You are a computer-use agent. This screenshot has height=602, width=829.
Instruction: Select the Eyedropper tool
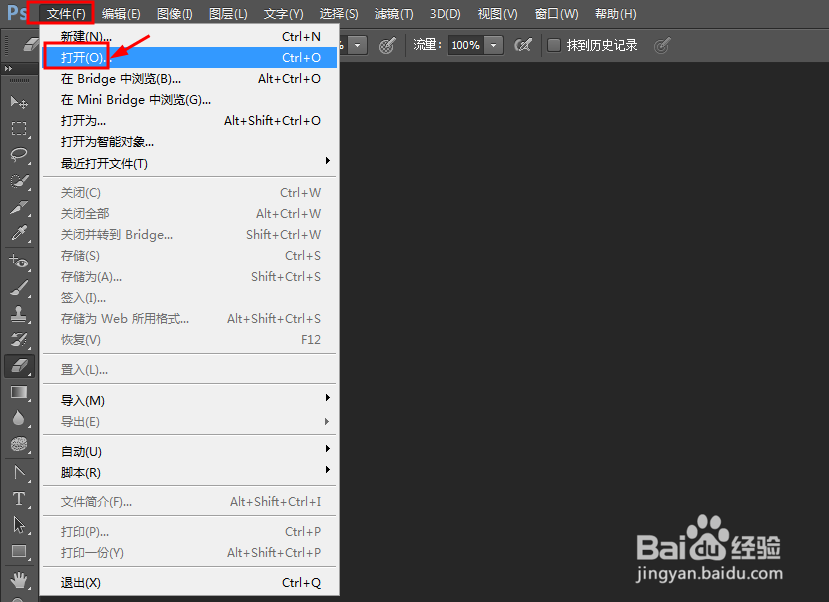tap(19, 233)
